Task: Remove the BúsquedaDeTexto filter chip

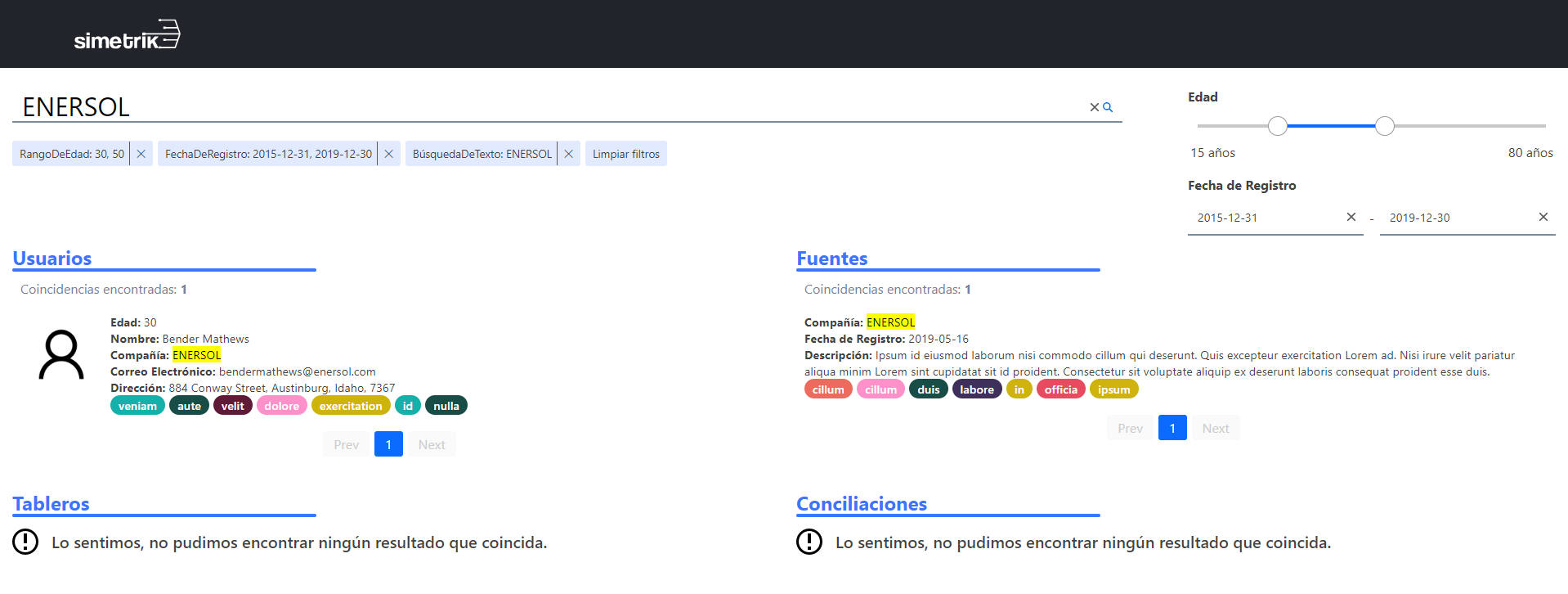Action: click(569, 154)
